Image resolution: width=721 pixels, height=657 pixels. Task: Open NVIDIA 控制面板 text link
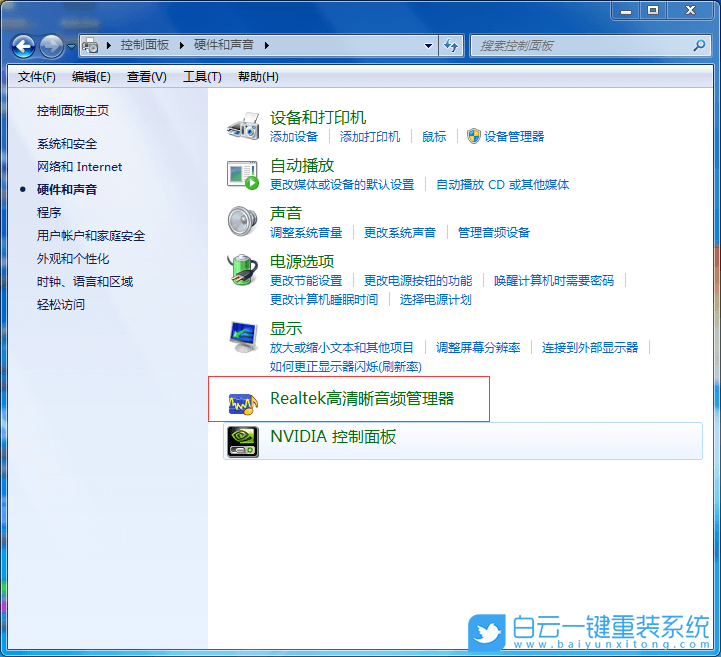click(333, 437)
